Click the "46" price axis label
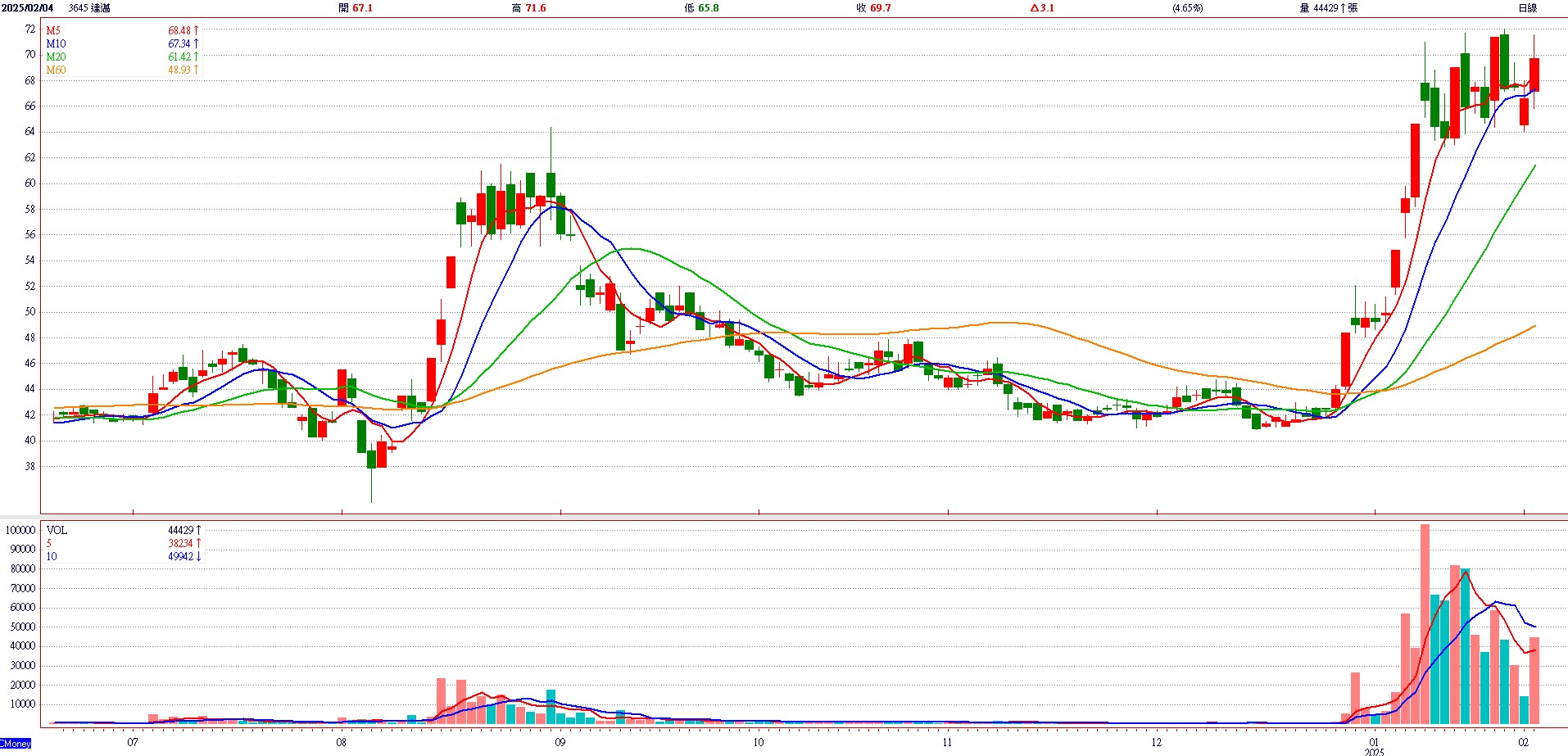1568x756 pixels. tap(30, 364)
